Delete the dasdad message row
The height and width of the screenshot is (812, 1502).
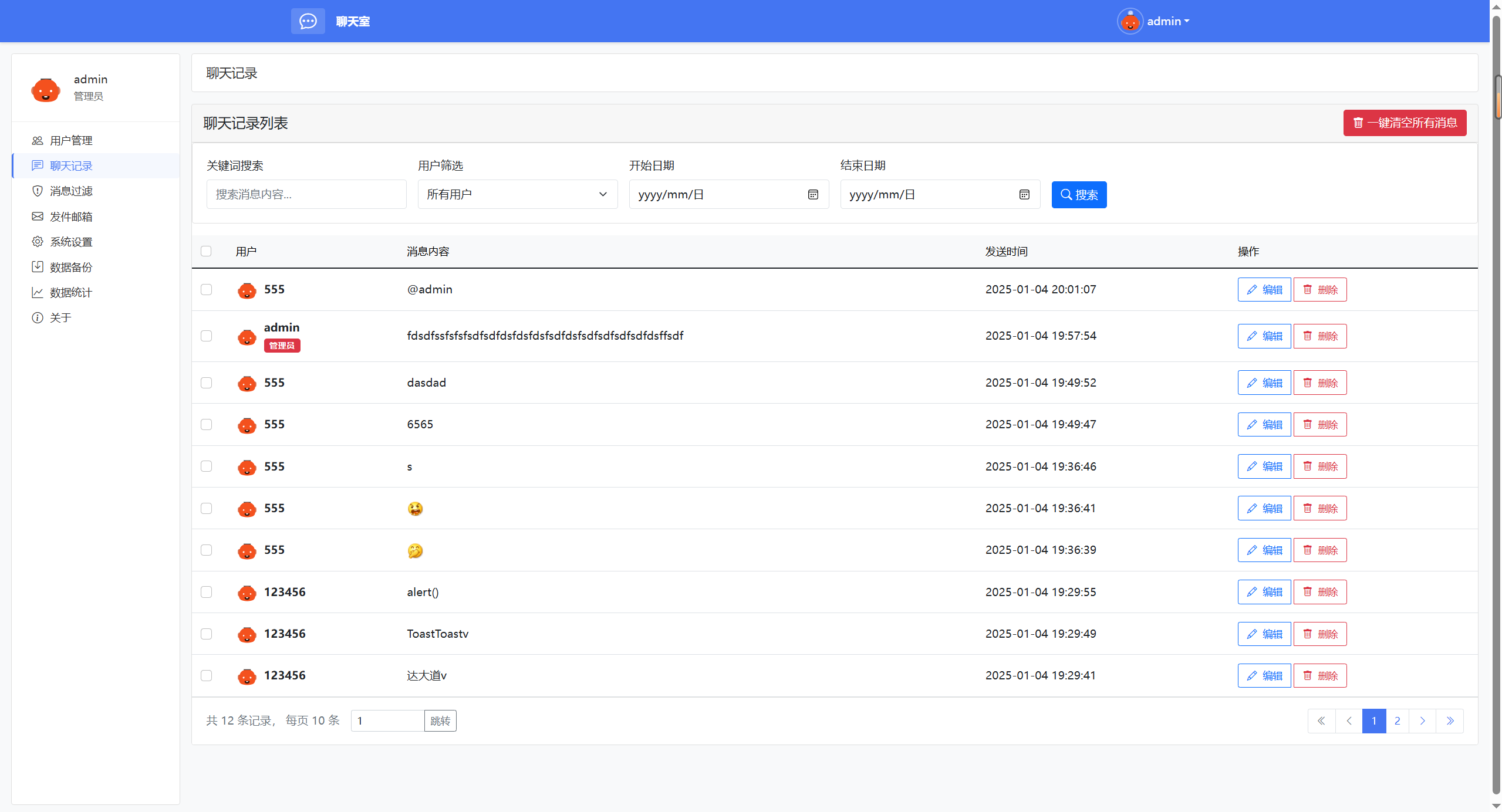coord(1320,383)
